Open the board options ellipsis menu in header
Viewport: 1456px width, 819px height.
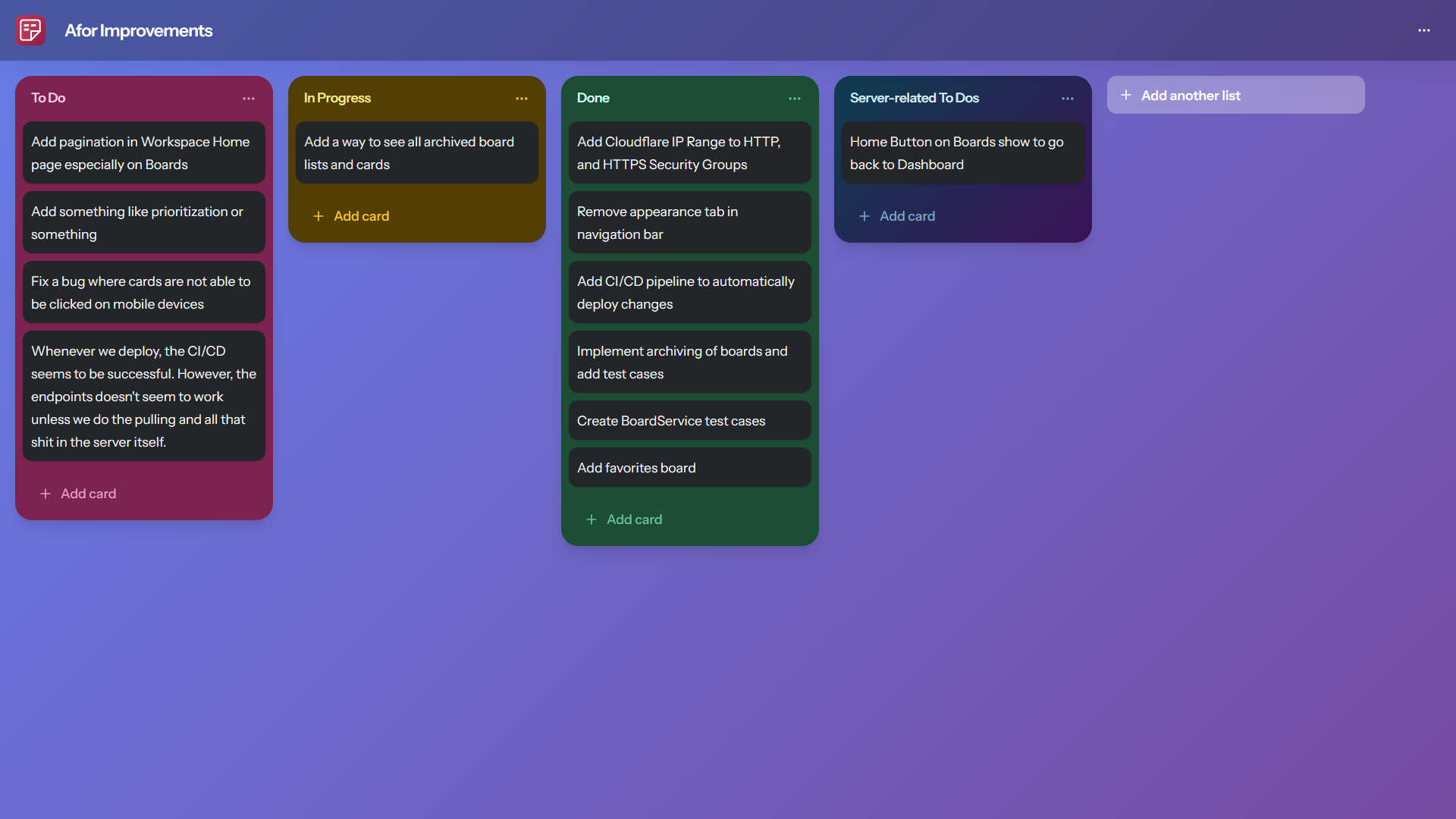pyautogui.click(x=1424, y=30)
